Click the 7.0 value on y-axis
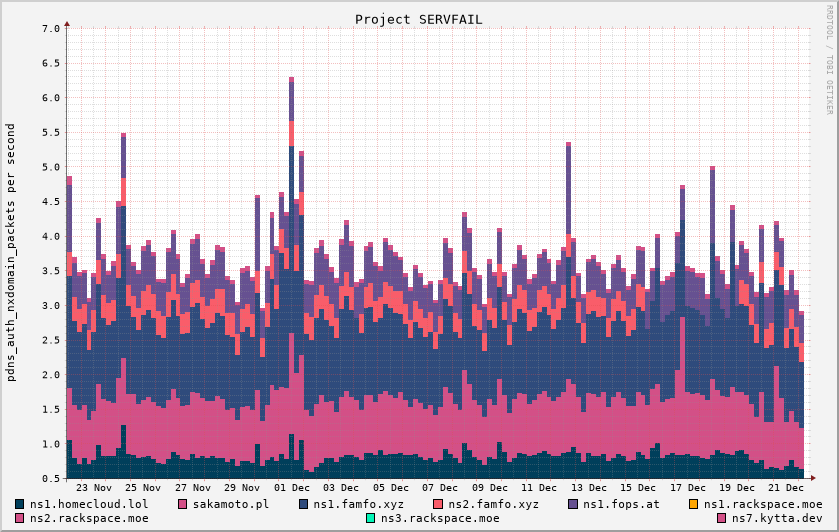 point(51,29)
